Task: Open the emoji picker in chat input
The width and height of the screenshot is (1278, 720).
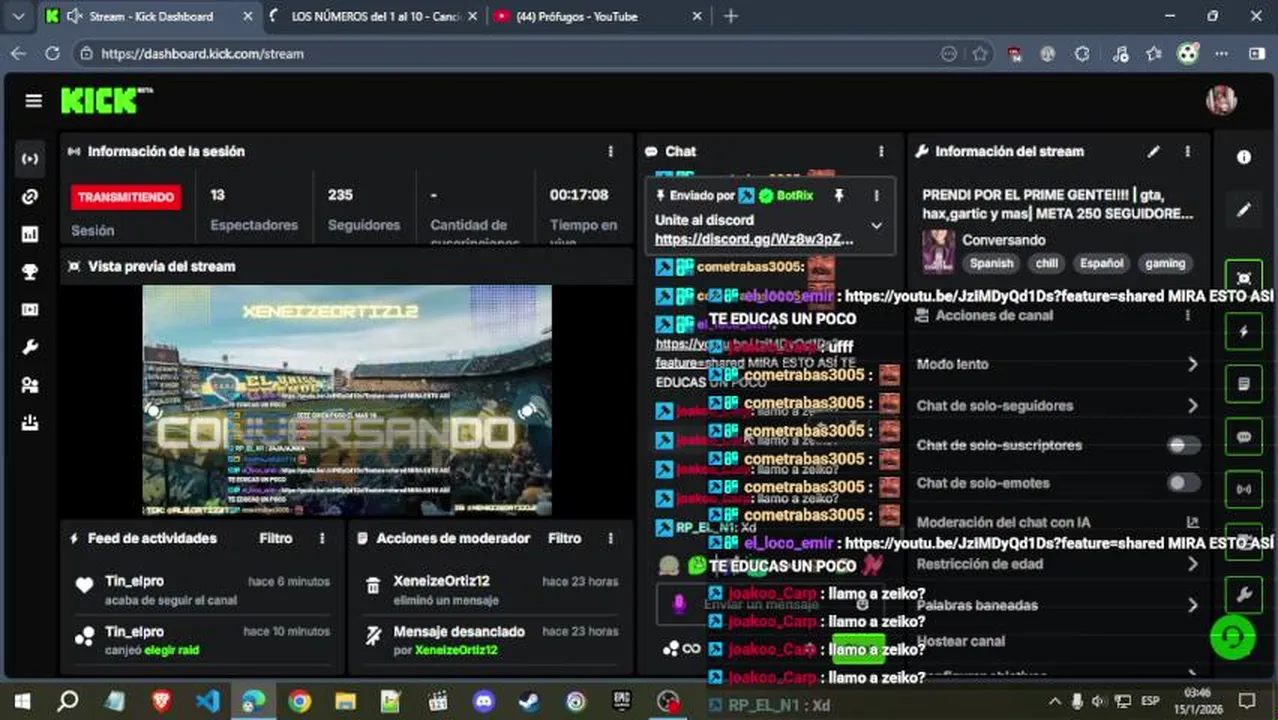Action: [x=862, y=604]
